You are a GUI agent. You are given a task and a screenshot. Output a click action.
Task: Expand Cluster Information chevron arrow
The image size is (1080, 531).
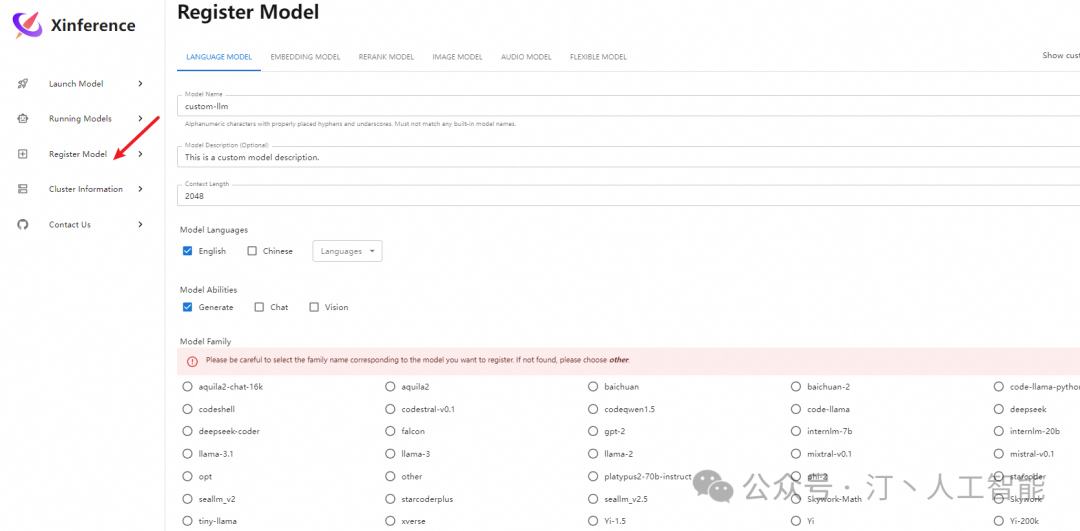click(x=140, y=189)
